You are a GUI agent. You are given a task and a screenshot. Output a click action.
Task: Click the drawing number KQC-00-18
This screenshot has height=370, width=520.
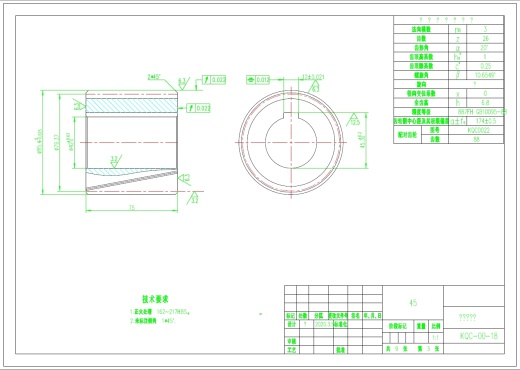point(479,336)
